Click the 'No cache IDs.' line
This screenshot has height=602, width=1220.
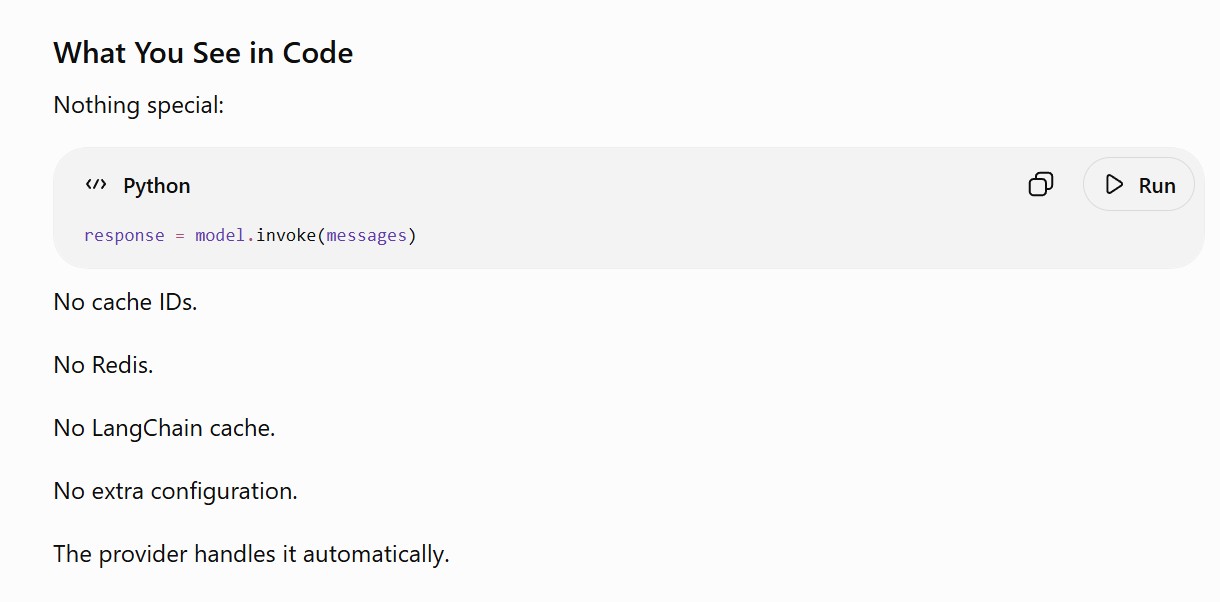(x=125, y=302)
